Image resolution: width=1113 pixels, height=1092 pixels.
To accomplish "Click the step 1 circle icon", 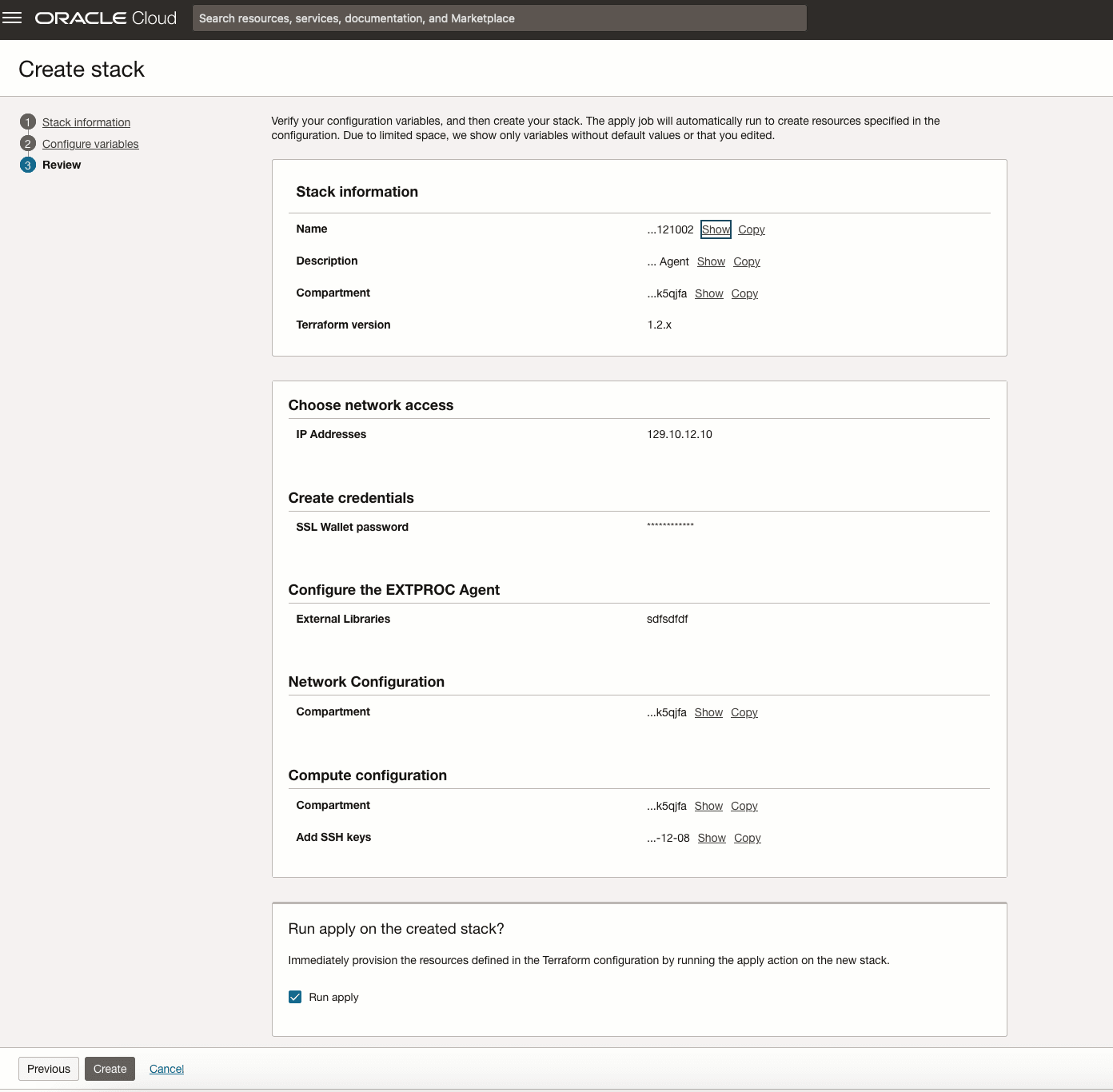I will pos(28,122).
